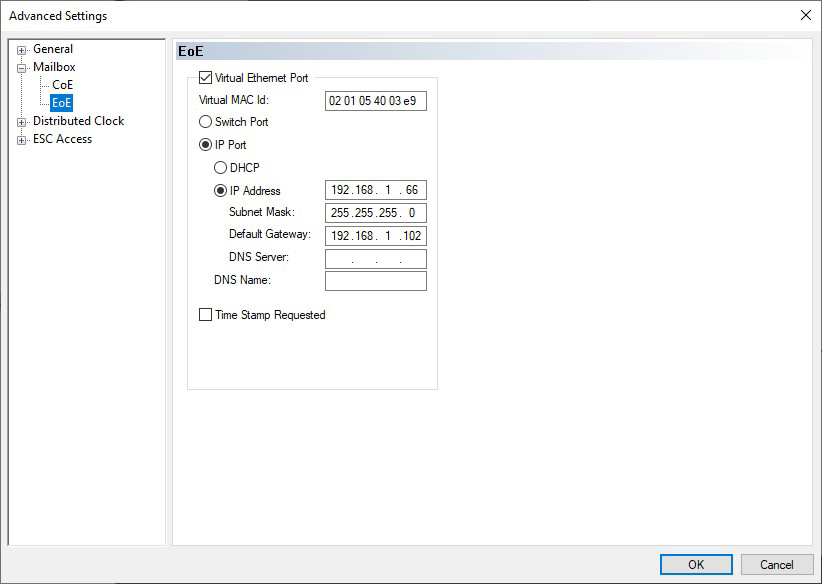
Task: Select EoE in the settings tree
Action: (x=62, y=103)
